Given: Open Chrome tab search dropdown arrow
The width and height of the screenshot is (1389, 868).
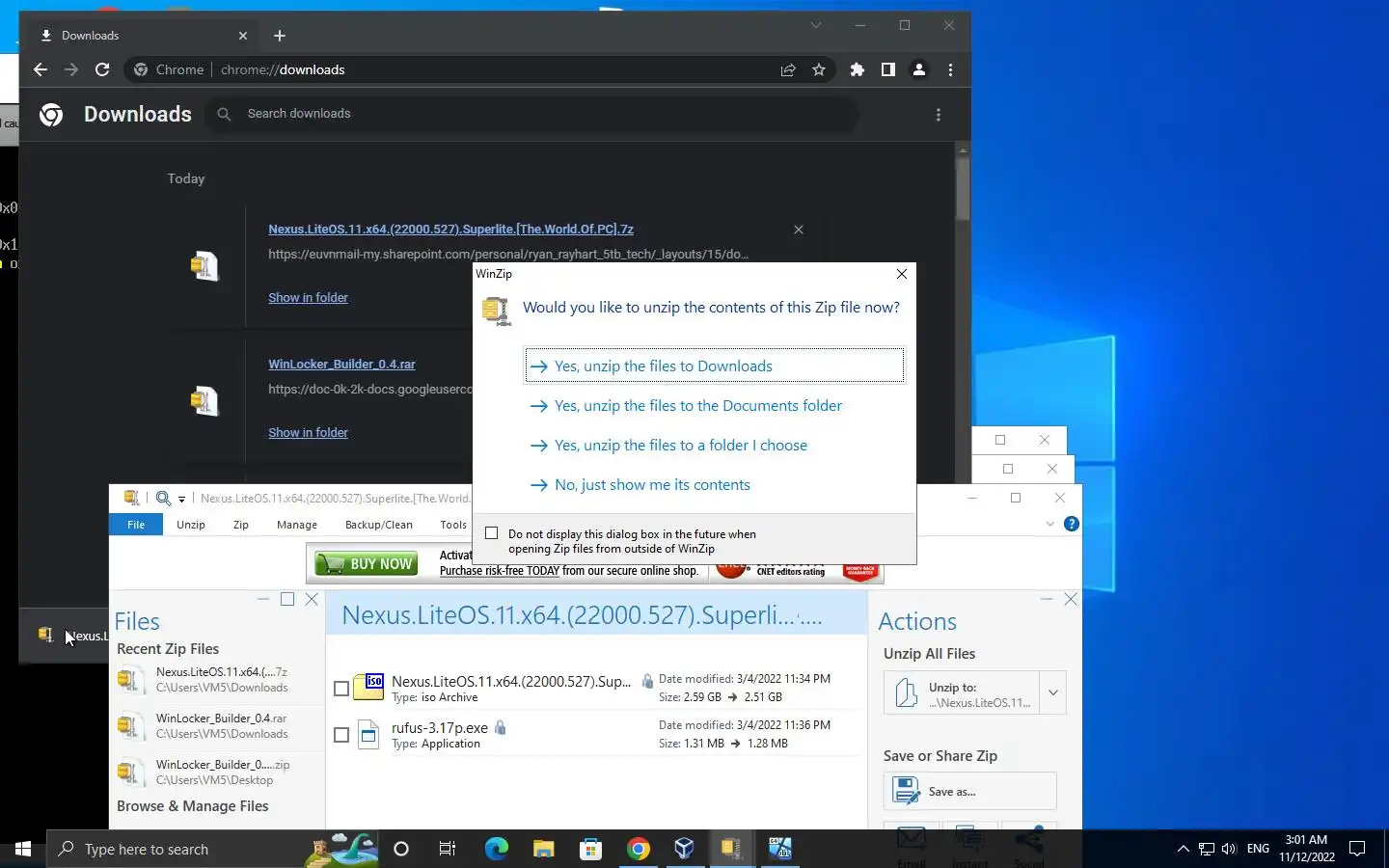Looking at the screenshot, I should pyautogui.click(x=816, y=25).
